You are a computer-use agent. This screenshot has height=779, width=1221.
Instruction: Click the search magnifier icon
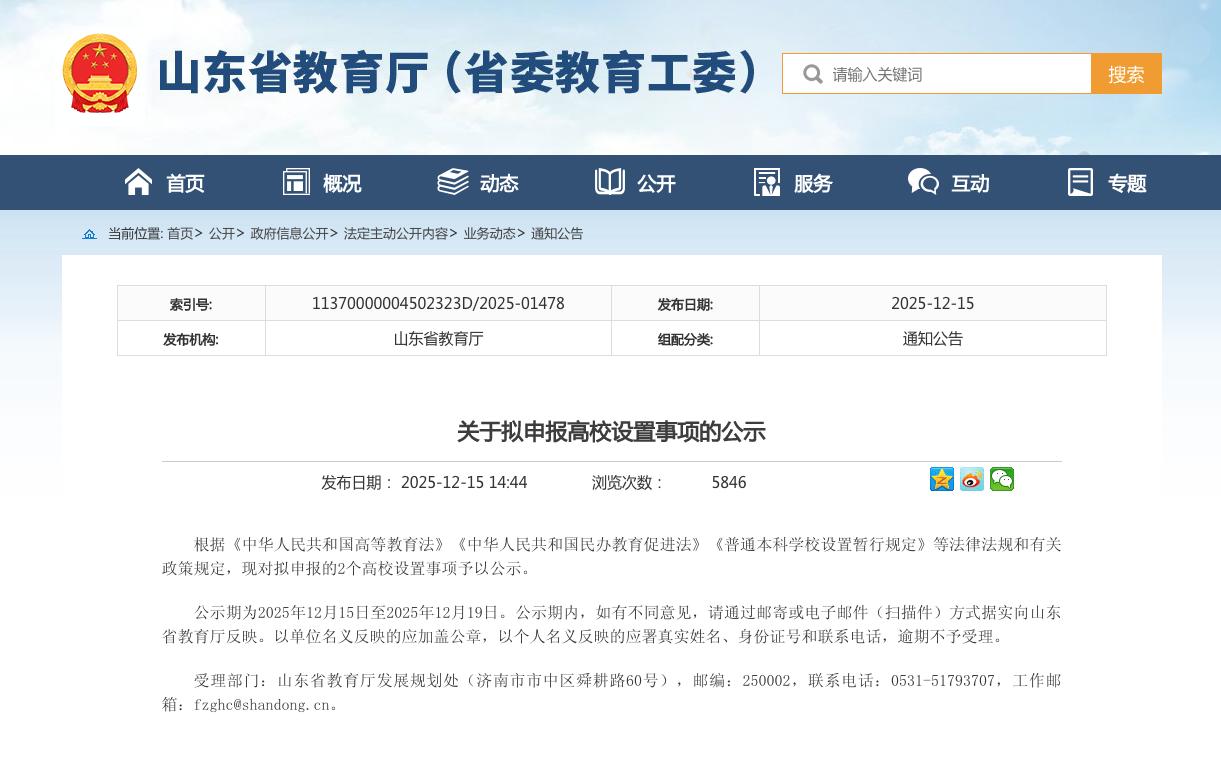(x=813, y=74)
